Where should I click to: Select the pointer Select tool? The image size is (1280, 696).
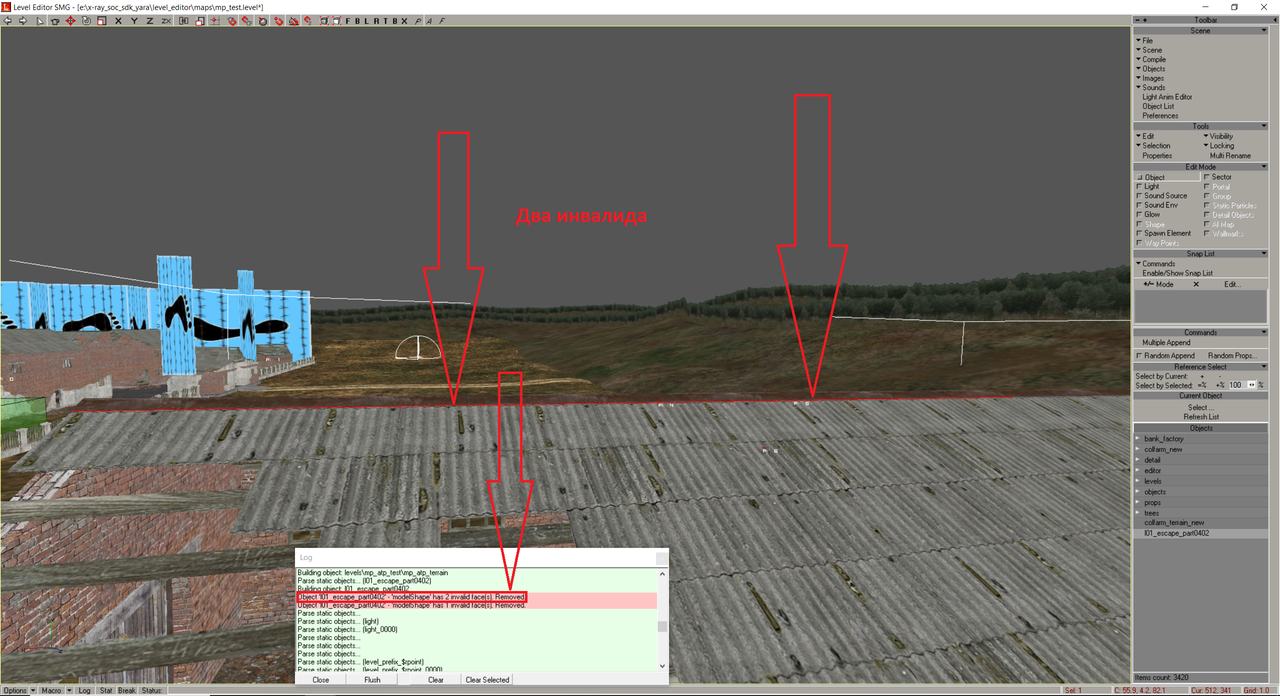40,21
